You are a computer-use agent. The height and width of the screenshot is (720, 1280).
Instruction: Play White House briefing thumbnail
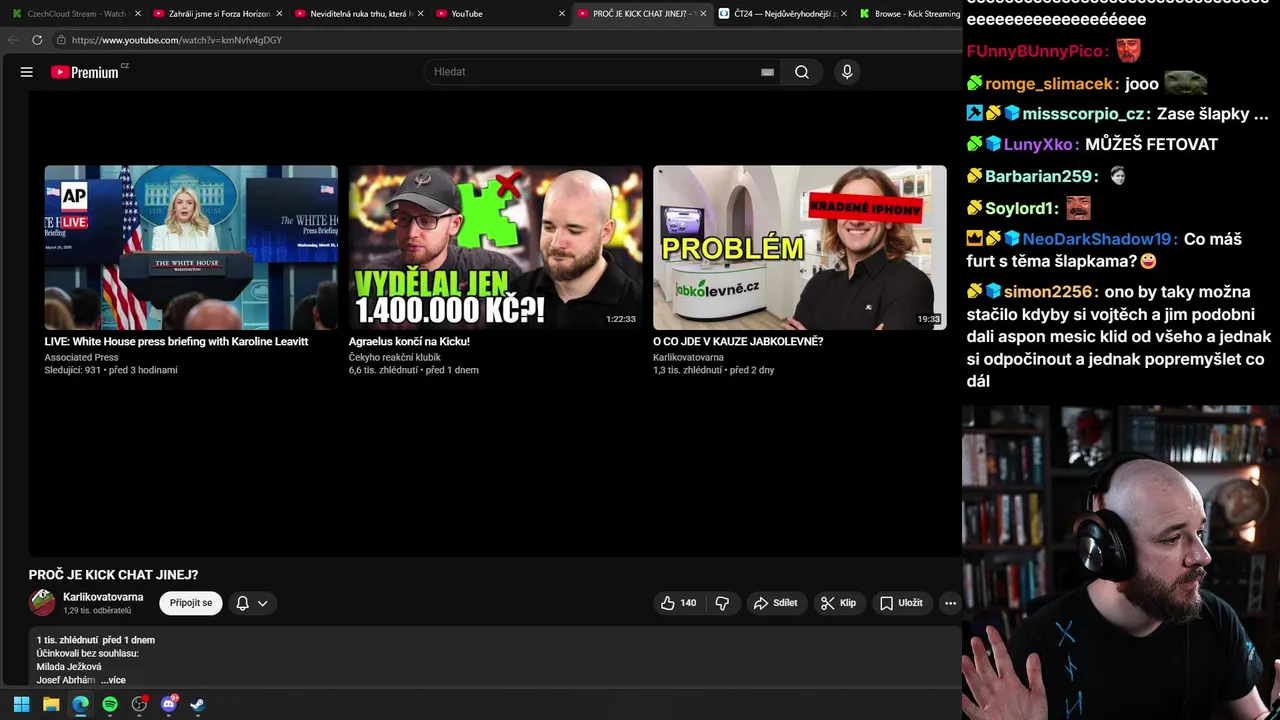click(191, 248)
